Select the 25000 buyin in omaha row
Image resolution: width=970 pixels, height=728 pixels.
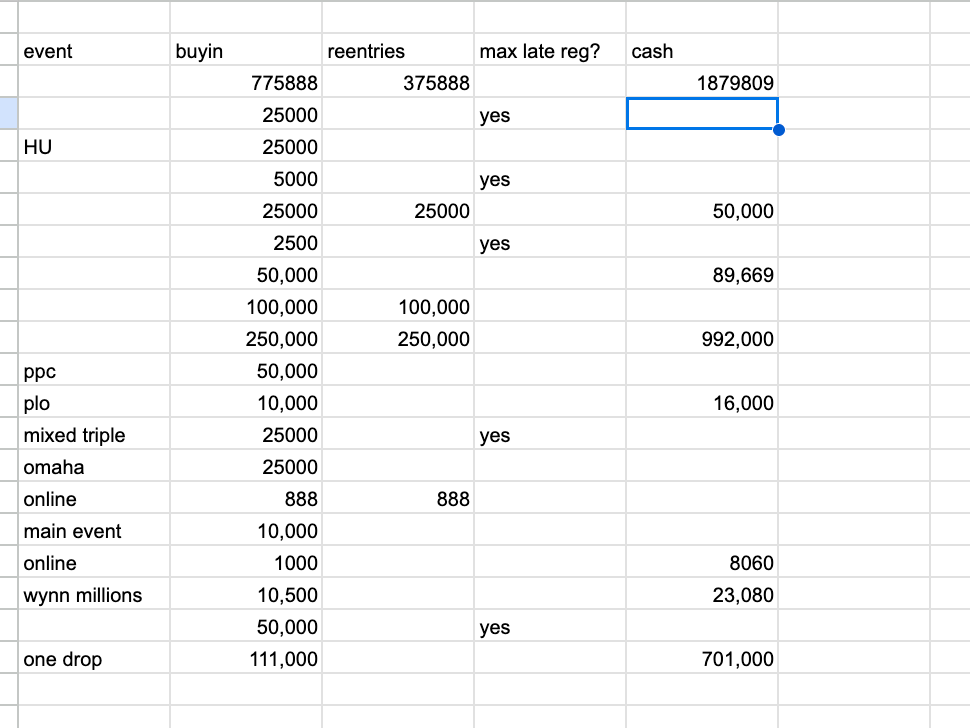246,466
